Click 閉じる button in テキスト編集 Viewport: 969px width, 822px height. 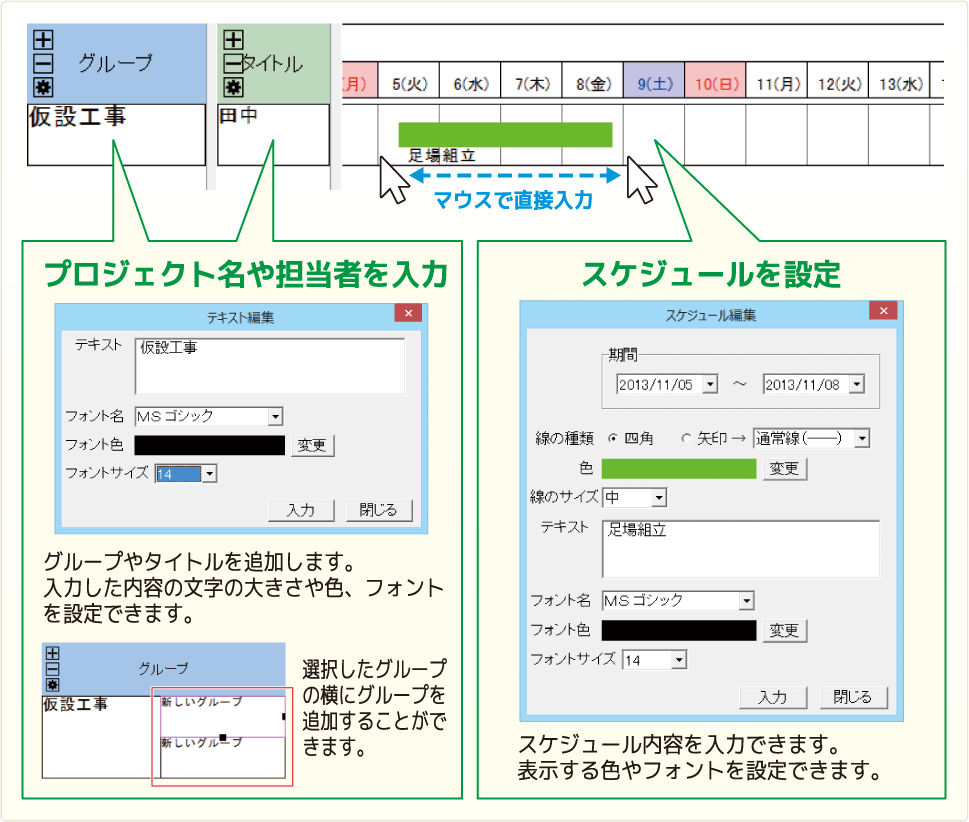pos(378,511)
